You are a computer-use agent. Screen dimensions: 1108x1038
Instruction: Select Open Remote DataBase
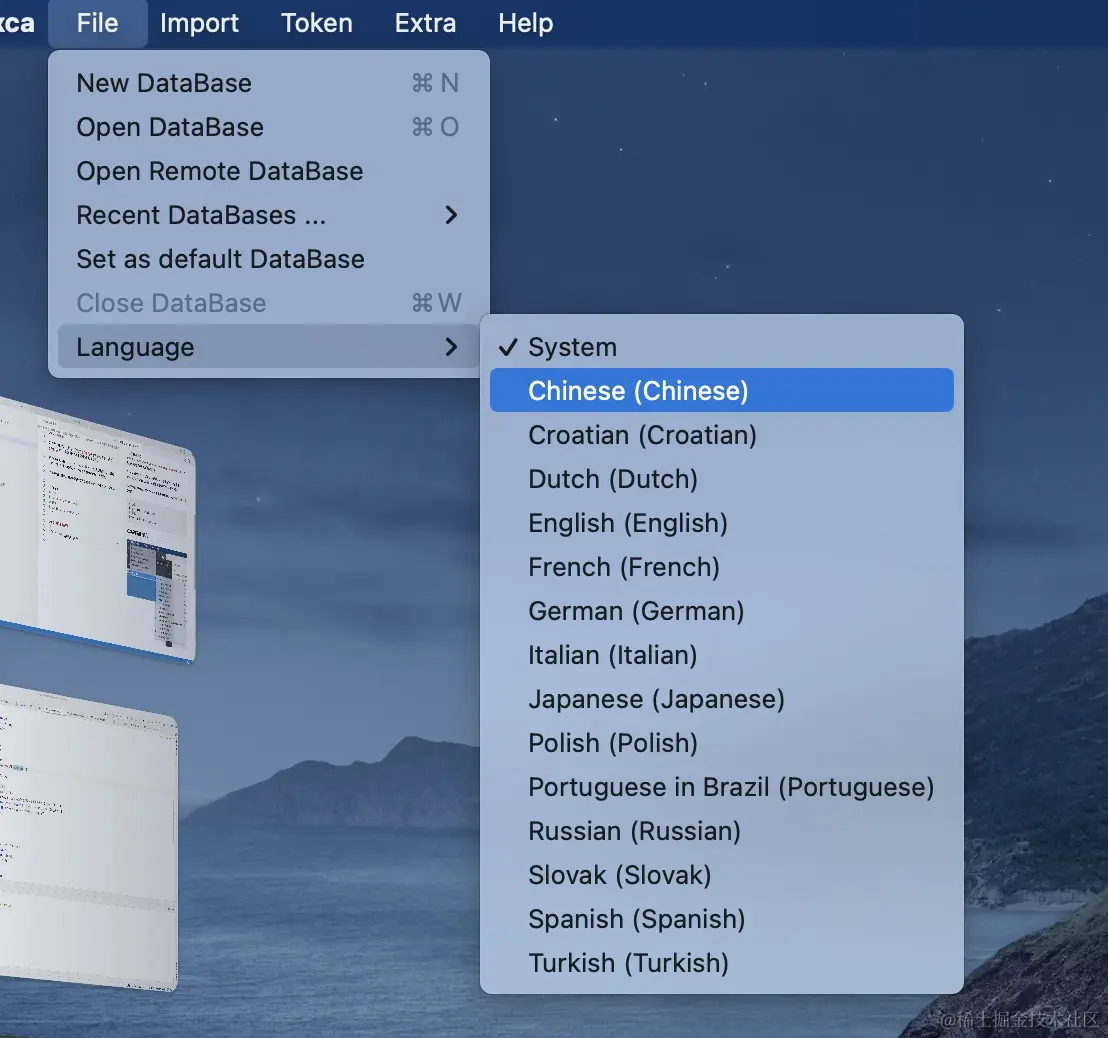[269, 171]
